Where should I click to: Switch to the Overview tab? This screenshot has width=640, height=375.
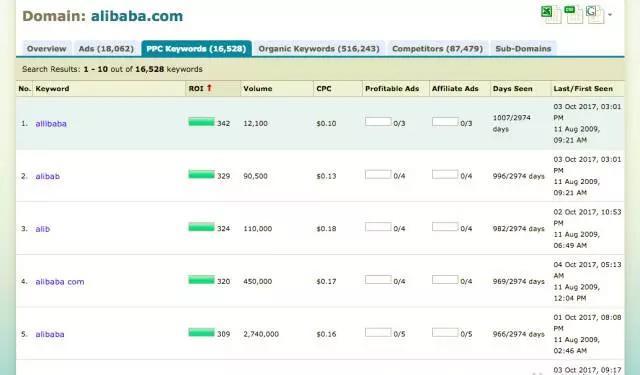tap(47, 49)
